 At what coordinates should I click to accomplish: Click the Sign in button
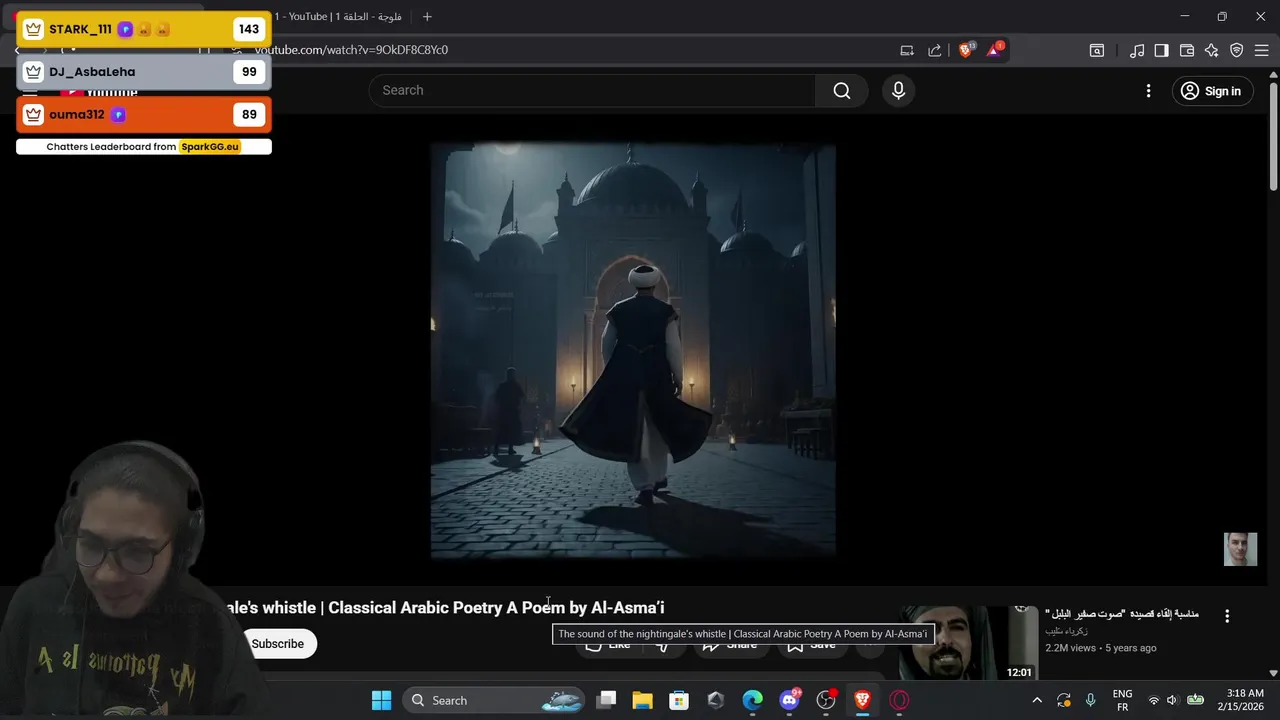pos(1210,91)
